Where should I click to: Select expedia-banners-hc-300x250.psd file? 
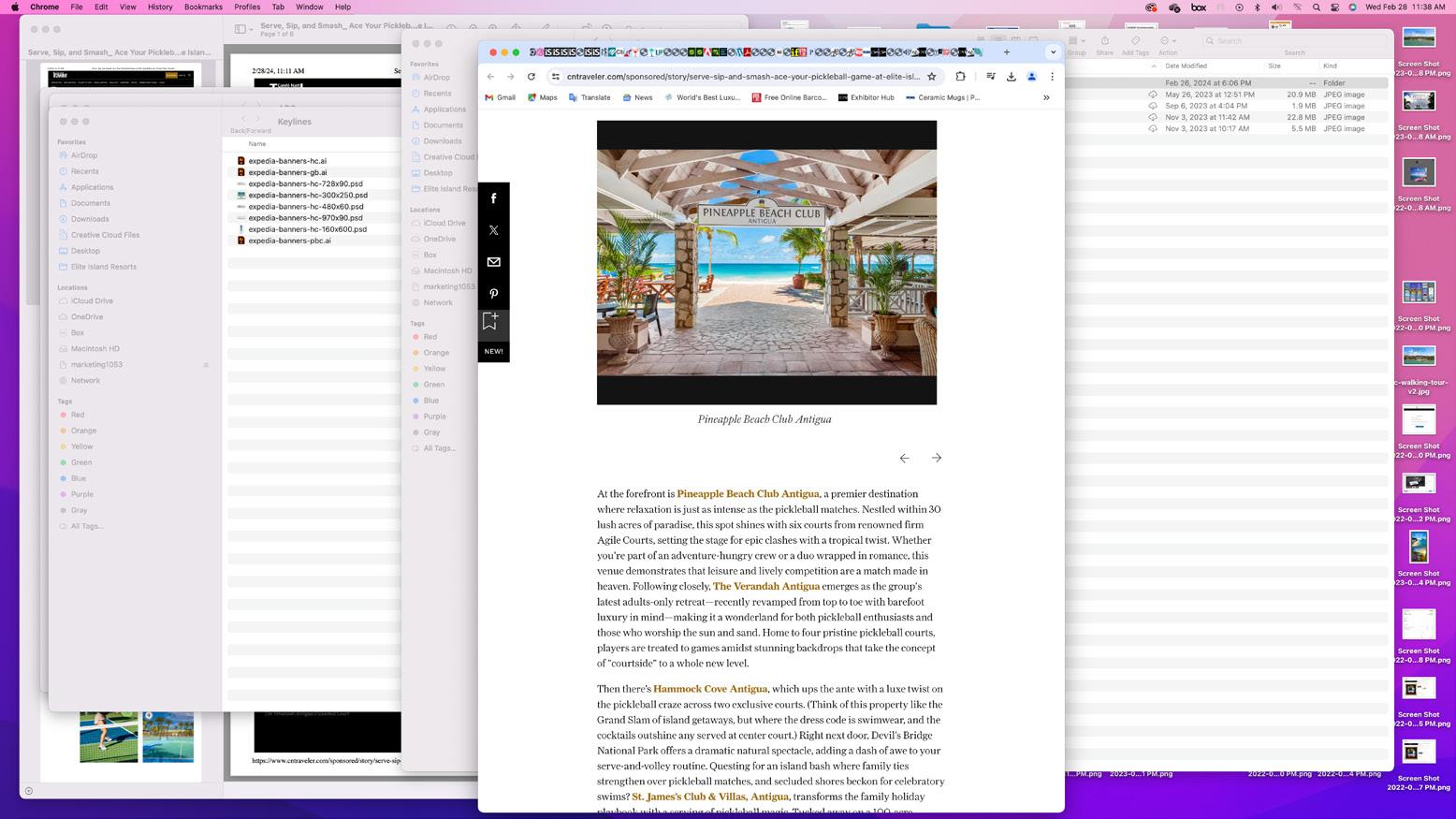pos(301,196)
